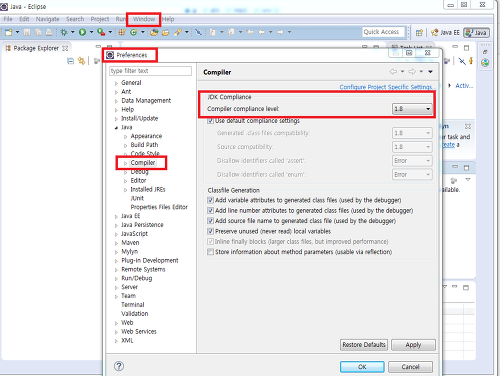Image resolution: width=500 pixels, height=376 pixels.
Task: Click Forward navigation arrow in main toolbar
Action: (x=280, y=32)
